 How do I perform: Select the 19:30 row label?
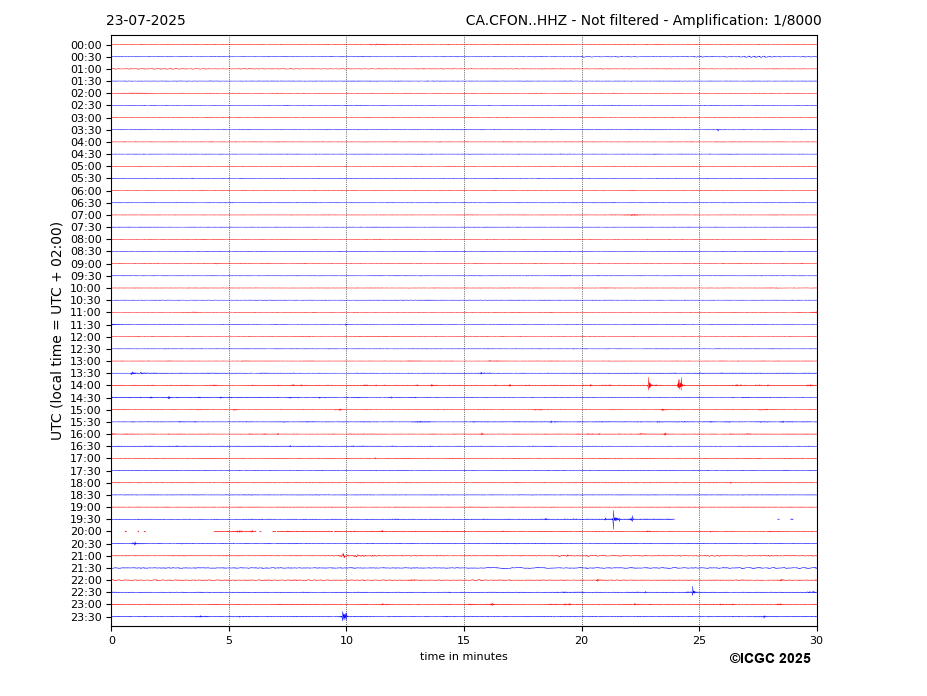86,520
